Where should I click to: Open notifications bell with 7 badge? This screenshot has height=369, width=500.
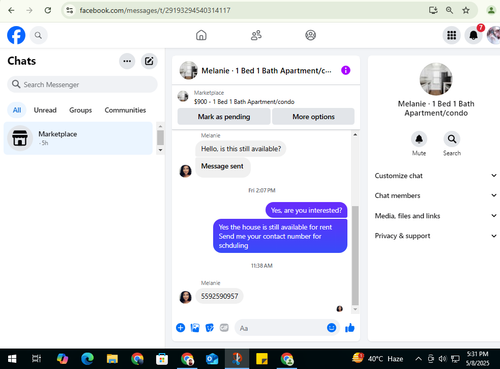point(474,35)
